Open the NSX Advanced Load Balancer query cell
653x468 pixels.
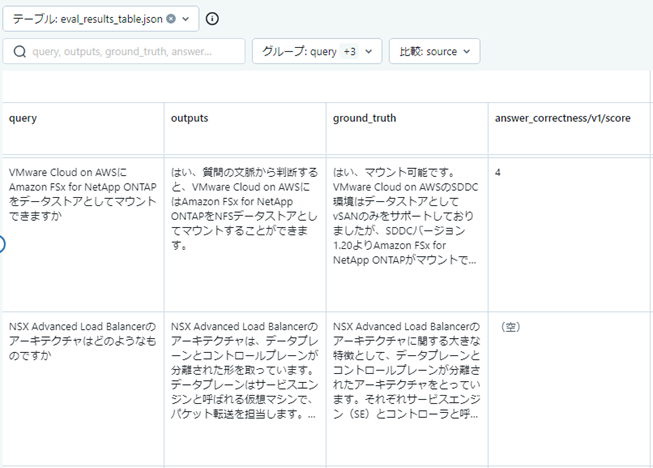coord(83,389)
